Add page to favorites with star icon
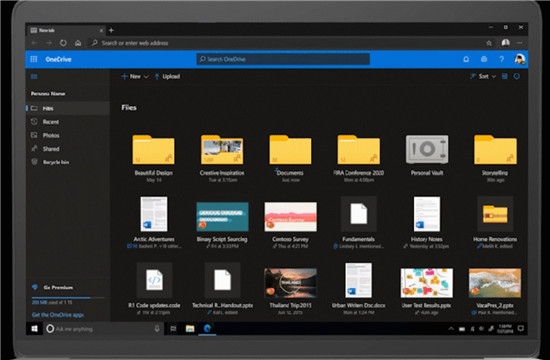Image resolution: width=550 pixels, height=360 pixels. coord(489,43)
